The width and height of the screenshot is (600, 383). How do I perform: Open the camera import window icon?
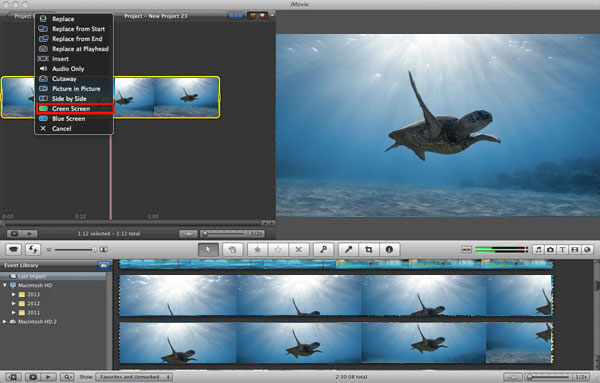coord(14,249)
